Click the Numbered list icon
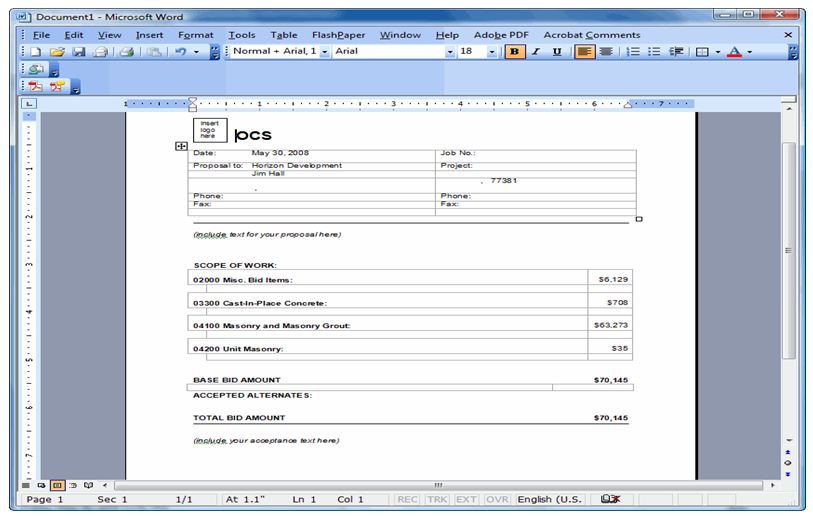The height and width of the screenshot is (516, 813). [x=632, y=51]
